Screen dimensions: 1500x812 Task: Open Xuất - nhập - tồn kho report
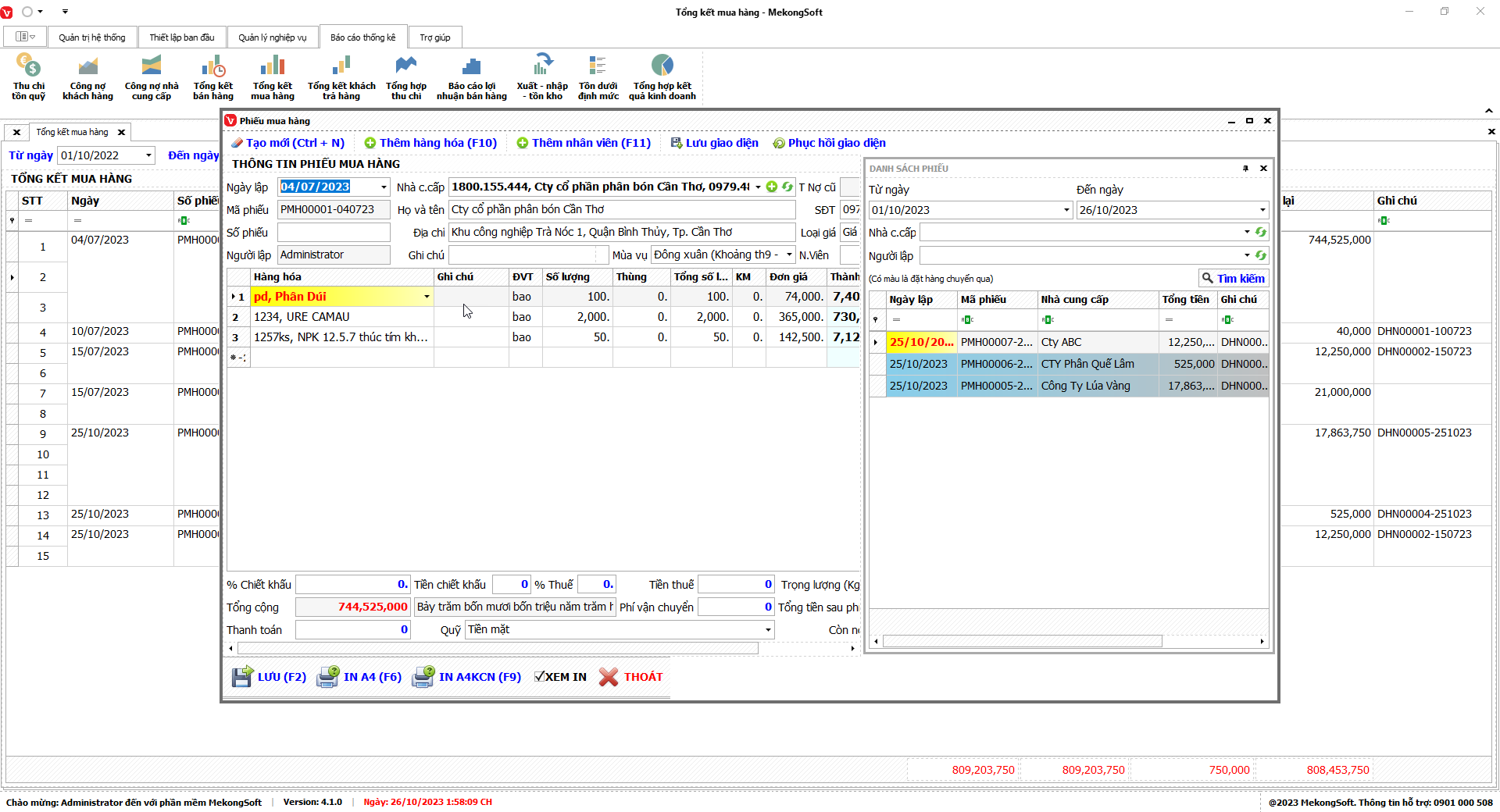(542, 77)
